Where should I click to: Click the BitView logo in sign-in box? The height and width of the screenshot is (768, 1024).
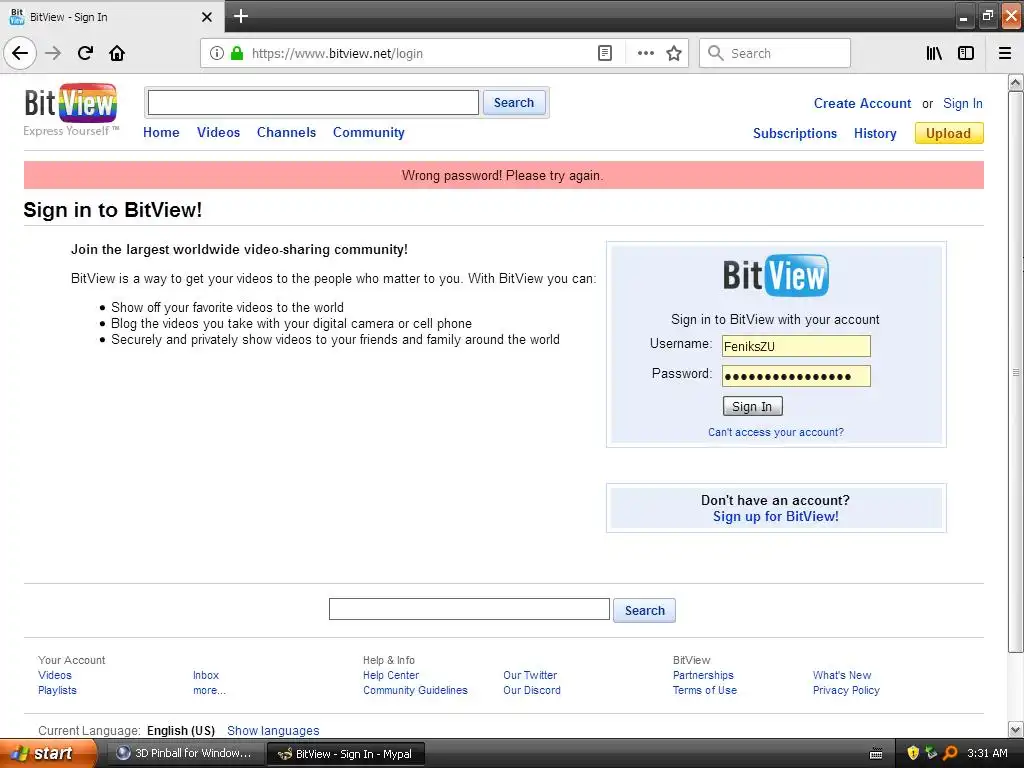[776, 275]
